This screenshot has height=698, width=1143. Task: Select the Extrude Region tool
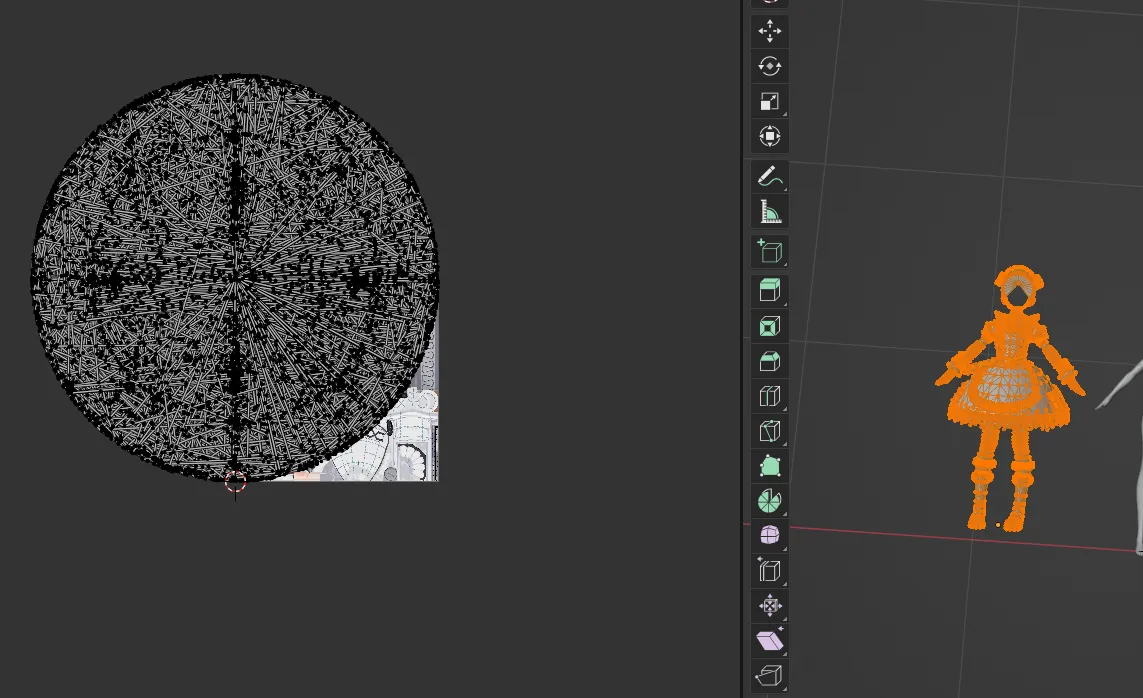(x=770, y=291)
